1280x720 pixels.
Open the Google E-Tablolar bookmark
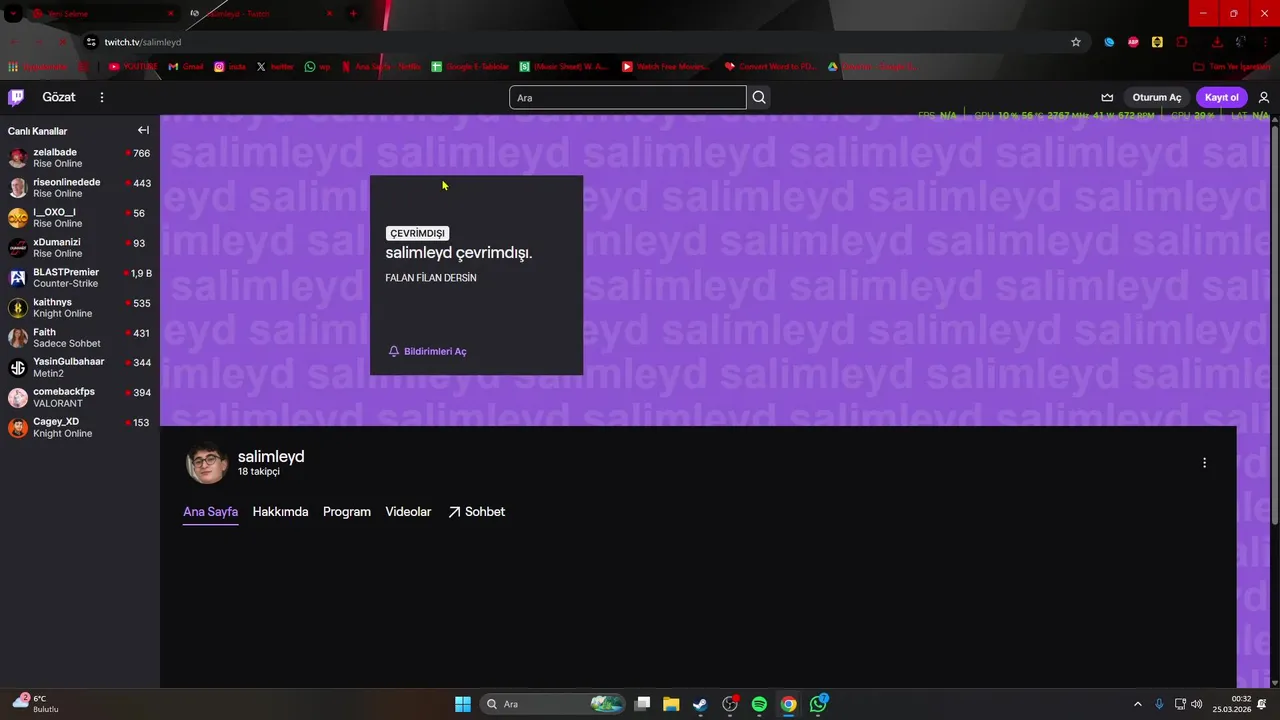click(470, 66)
